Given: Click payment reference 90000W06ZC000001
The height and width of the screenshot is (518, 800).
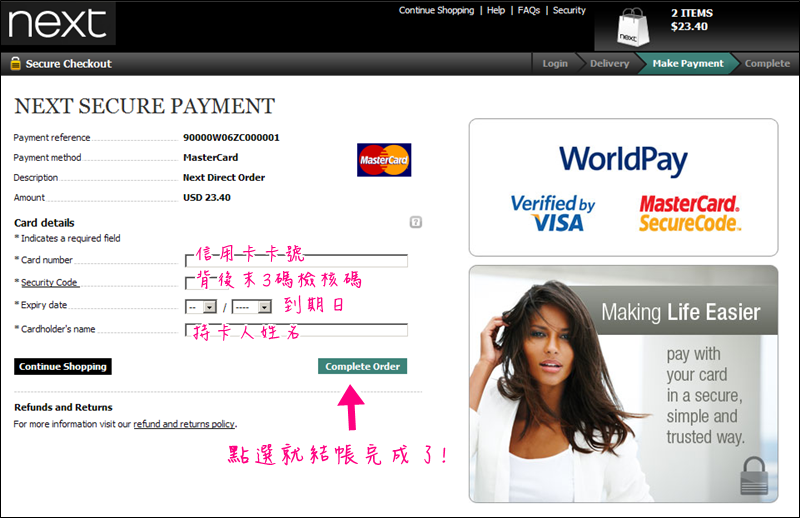Looking at the screenshot, I should pyautogui.click(x=231, y=137).
